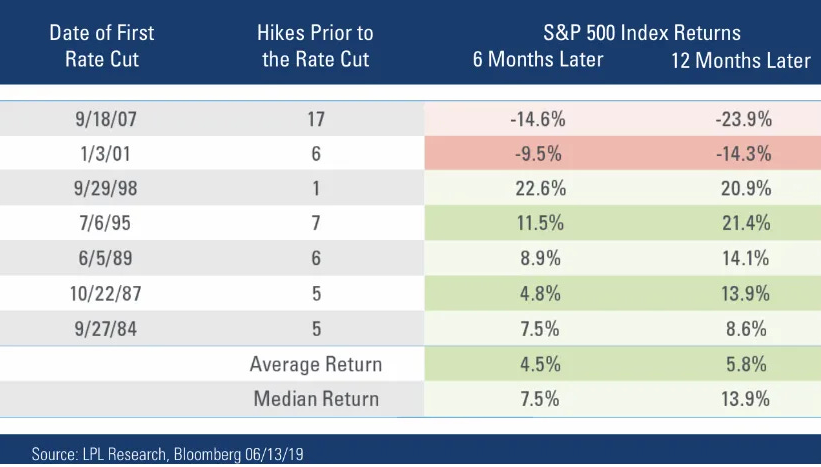The height and width of the screenshot is (467, 821).
Task: Click the 5.8% average twelve-month return
Action: pos(746,364)
